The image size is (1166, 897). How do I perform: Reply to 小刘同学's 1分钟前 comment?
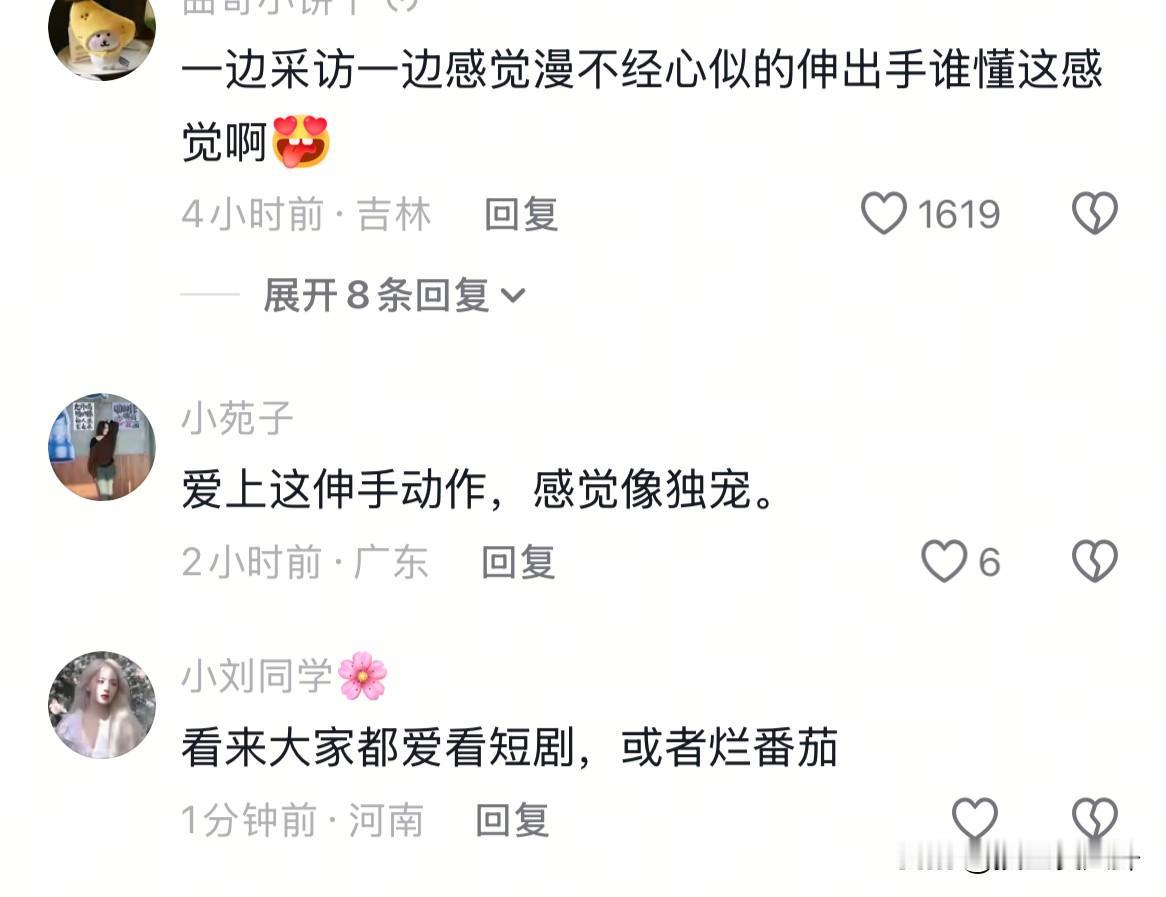(x=512, y=820)
